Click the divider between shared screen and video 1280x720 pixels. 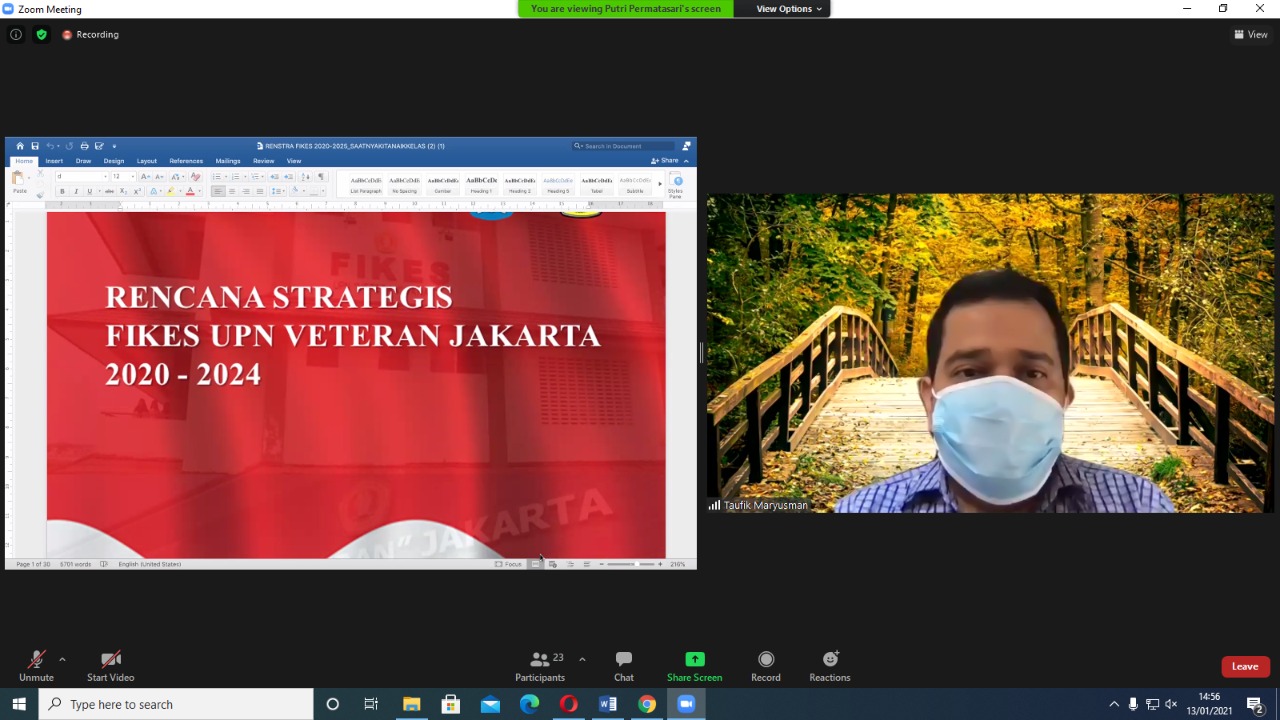[701, 353]
